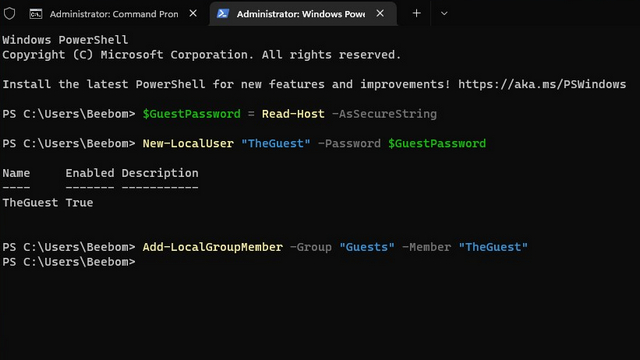640x360 pixels.
Task: Click the "Guests" group string
Action: click(367, 247)
